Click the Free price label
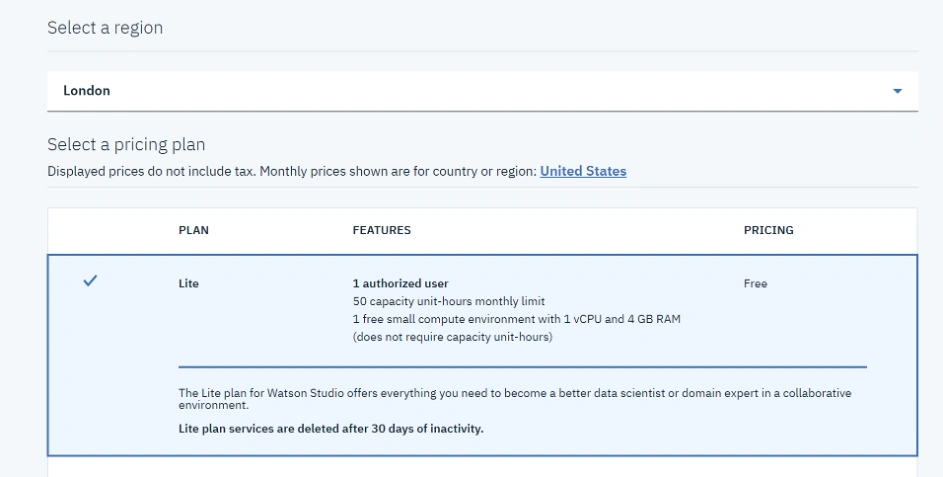Screen dimensions: 943x477 coord(755,283)
